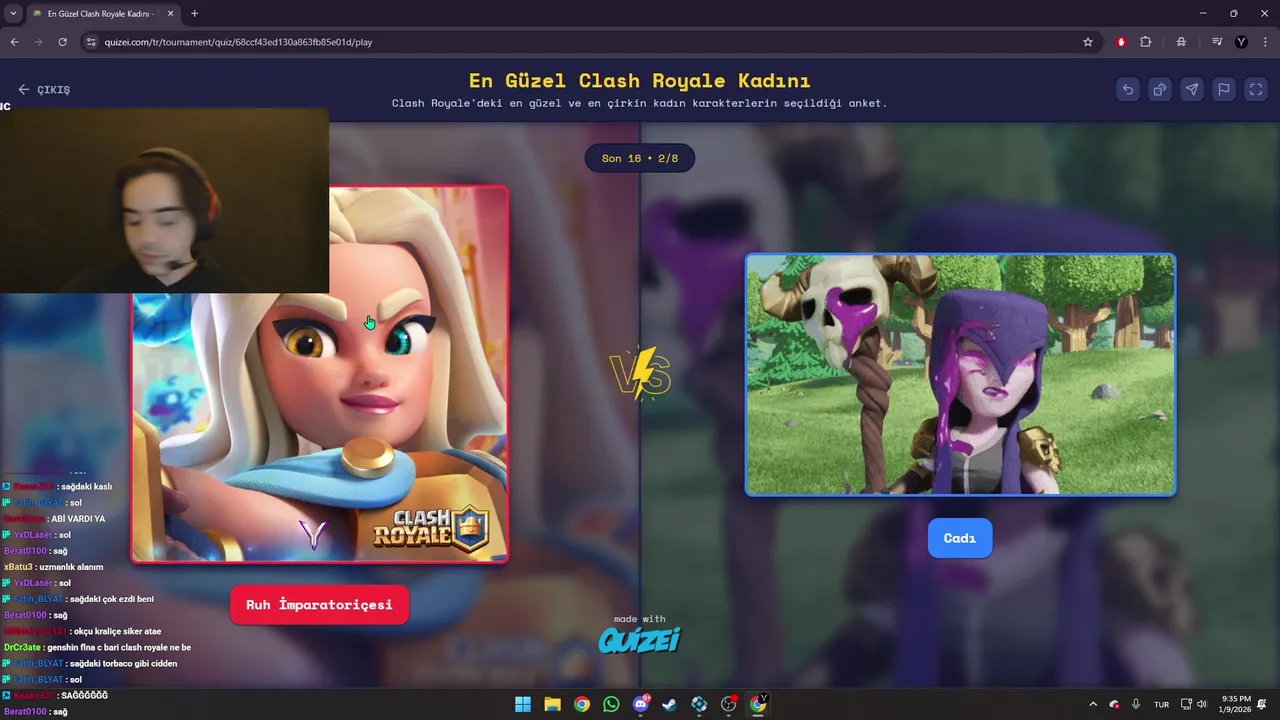
Task: Open the media controls music icon
Action: click(x=1217, y=42)
